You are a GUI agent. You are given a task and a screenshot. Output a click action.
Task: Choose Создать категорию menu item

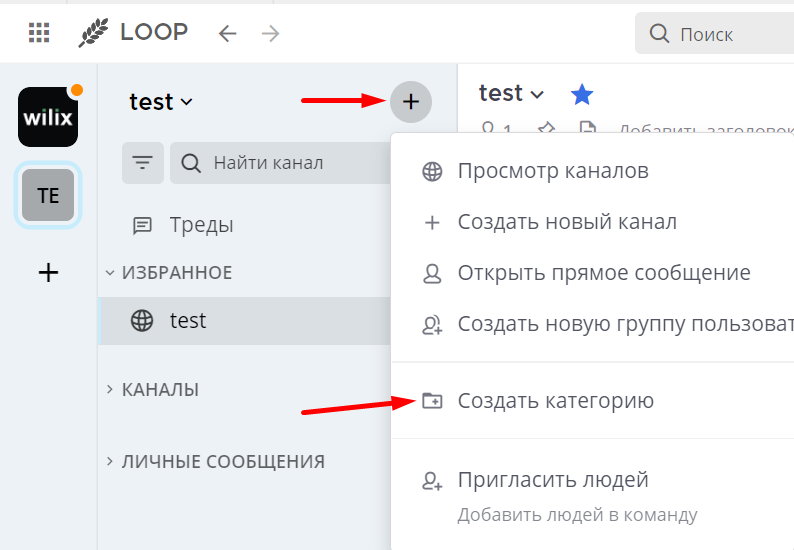coord(593,401)
